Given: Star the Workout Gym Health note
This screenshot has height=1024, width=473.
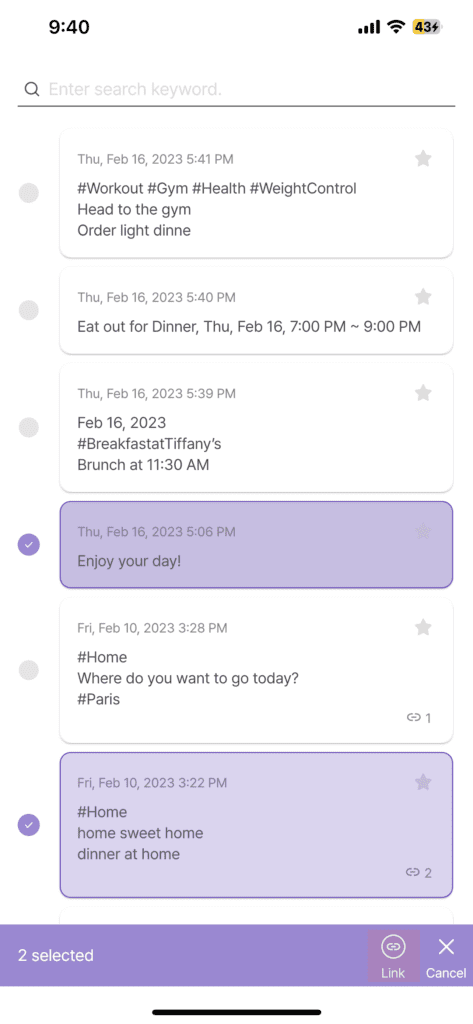Looking at the screenshot, I should 423,159.
